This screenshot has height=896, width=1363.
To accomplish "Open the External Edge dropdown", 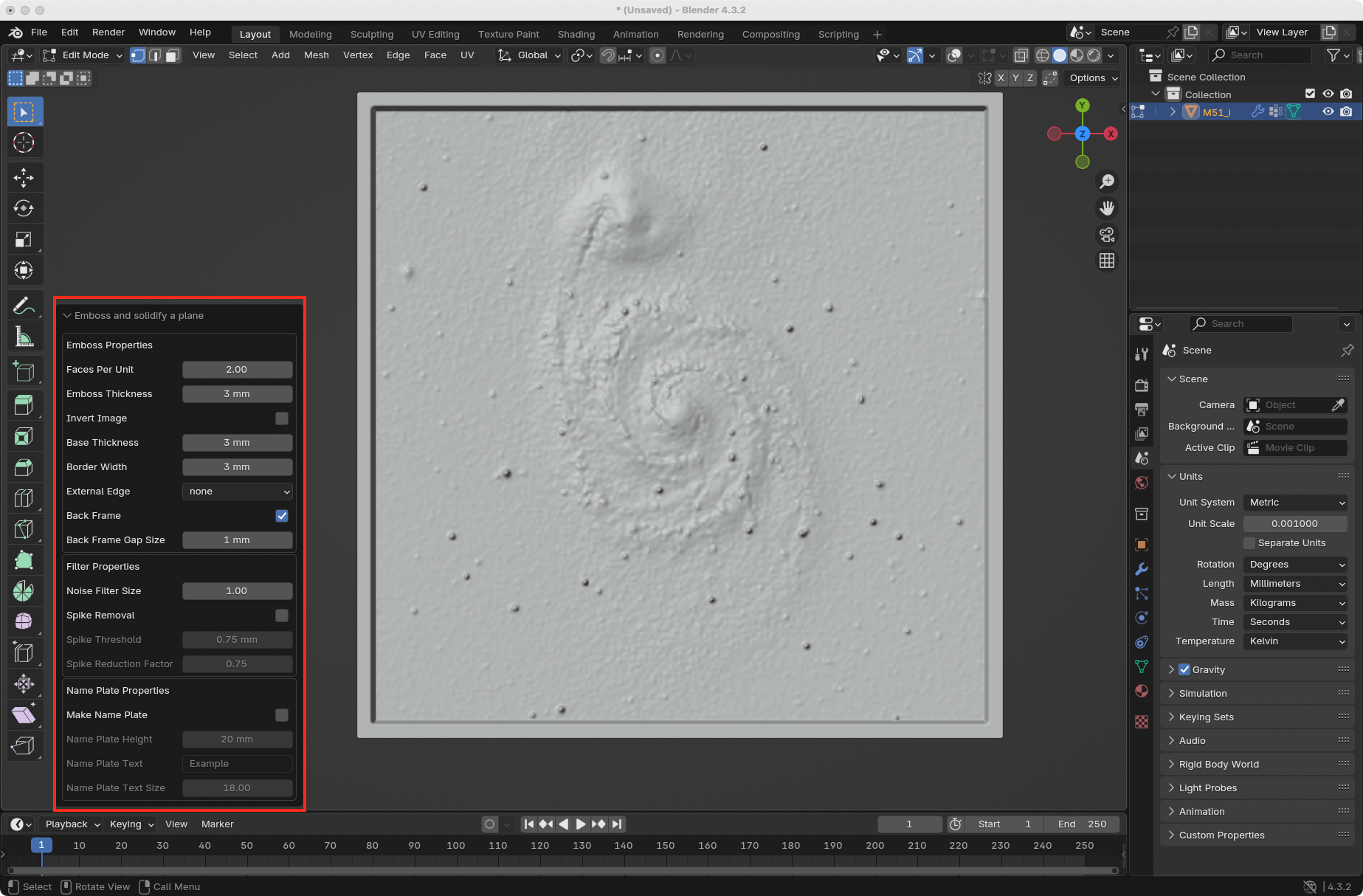I will tap(237, 491).
